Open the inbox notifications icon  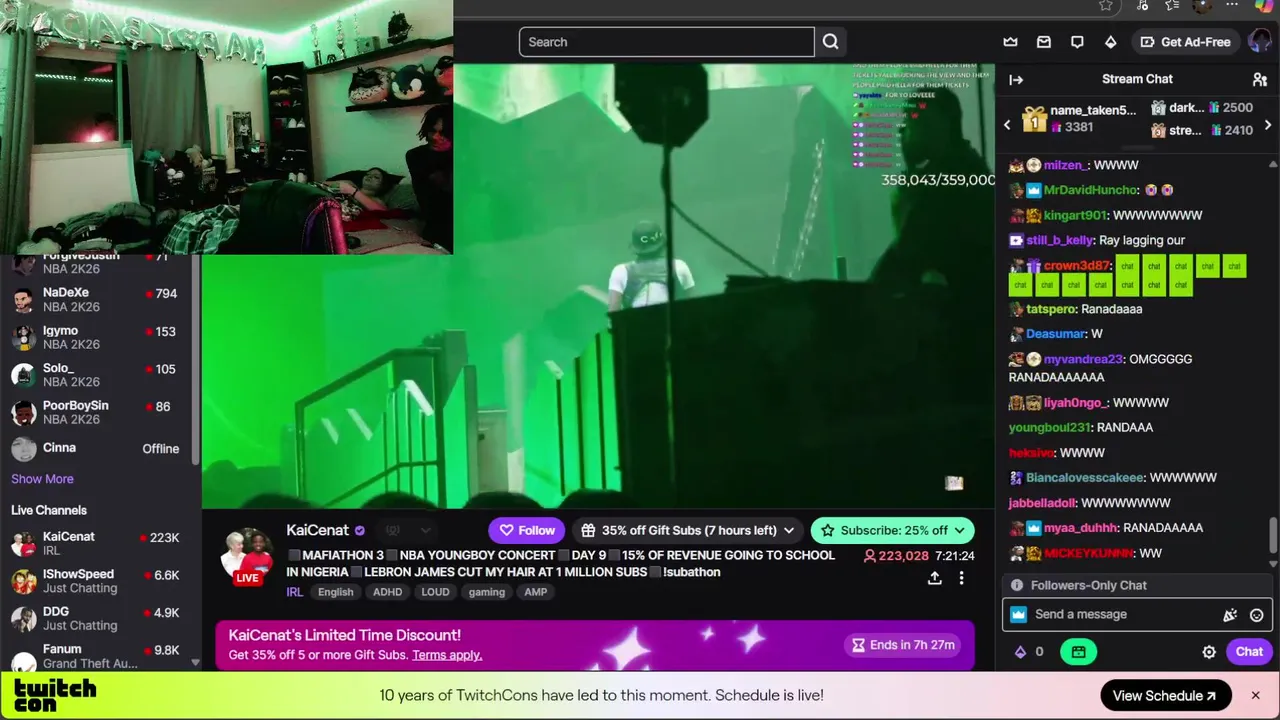click(1043, 42)
